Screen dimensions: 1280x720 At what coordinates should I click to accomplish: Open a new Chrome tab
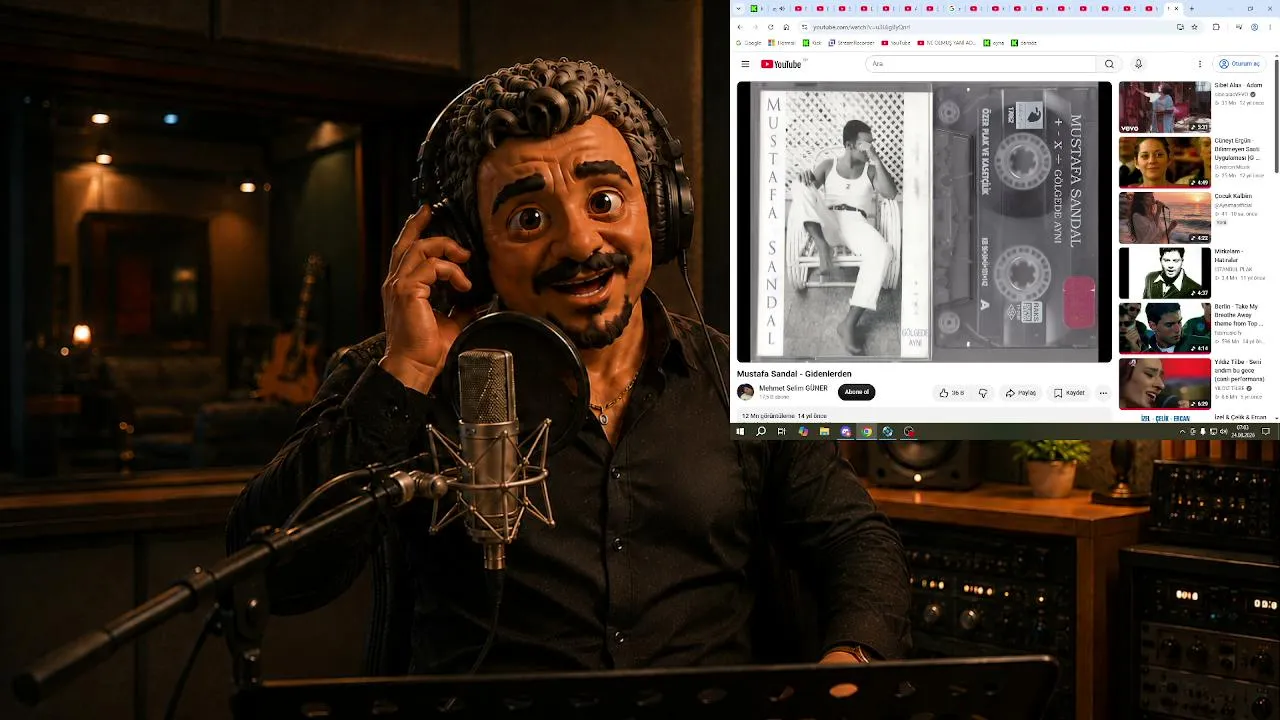[x=1191, y=8]
